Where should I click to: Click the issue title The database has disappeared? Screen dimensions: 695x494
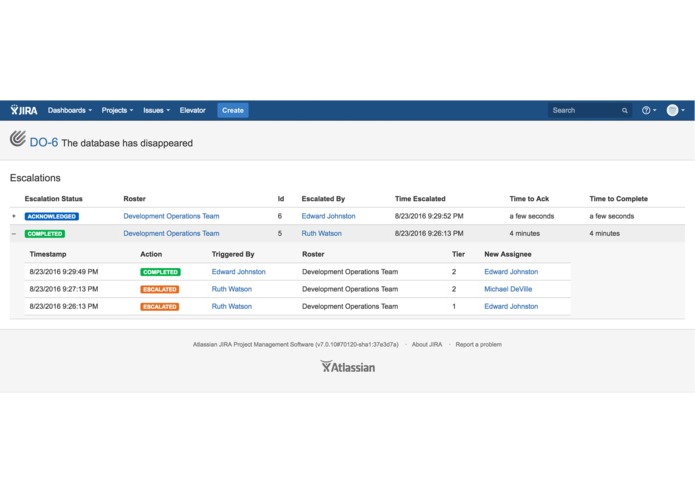point(127,143)
